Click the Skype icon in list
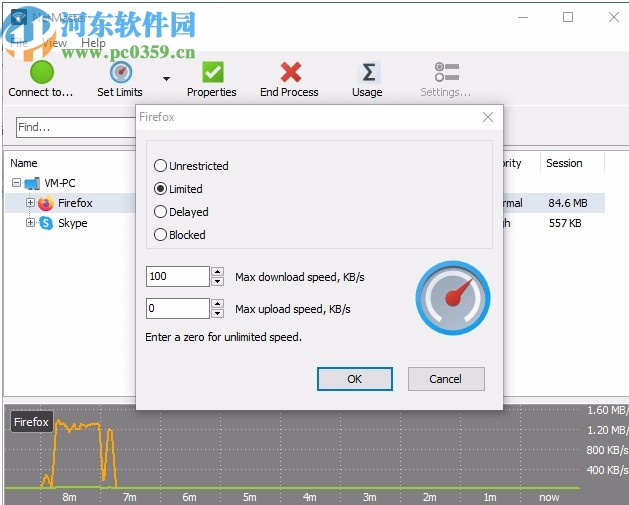This screenshot has height=505, width=629. pyautogui.click(x=47, y=223)
